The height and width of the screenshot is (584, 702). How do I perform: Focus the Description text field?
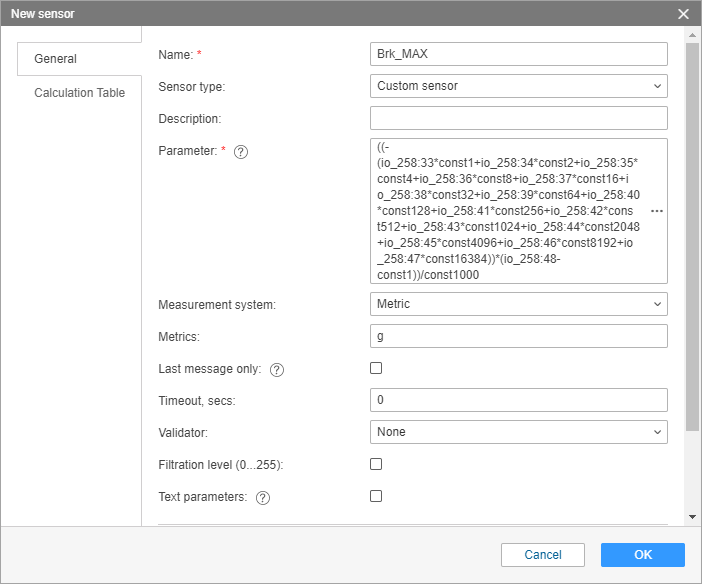click(518, 118)
